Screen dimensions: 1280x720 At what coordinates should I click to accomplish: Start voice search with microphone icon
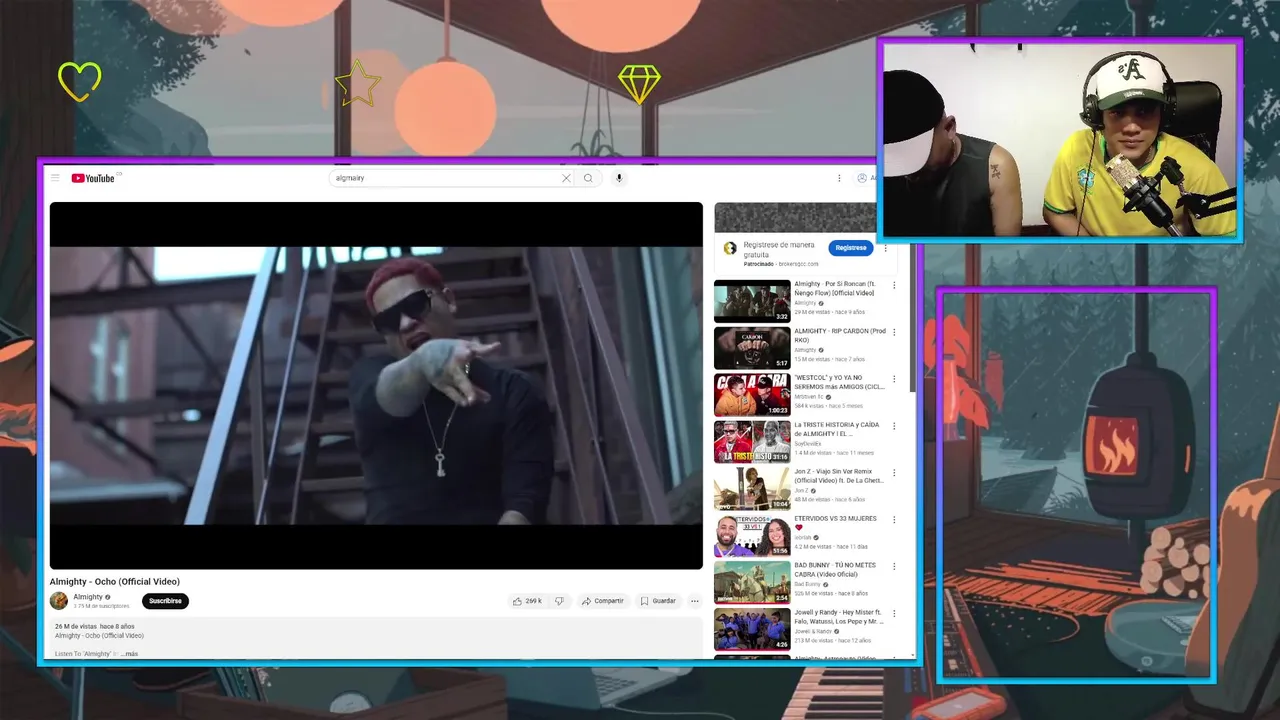pos(619,178)
